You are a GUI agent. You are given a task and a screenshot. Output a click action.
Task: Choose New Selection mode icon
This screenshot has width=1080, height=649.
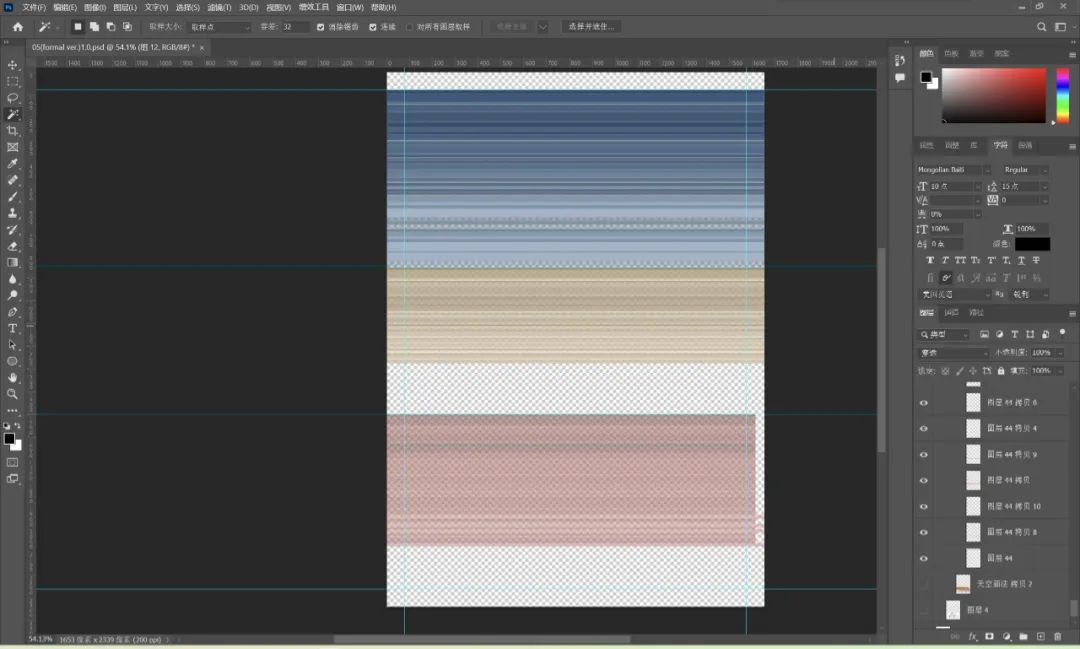[x=78, y=27]
